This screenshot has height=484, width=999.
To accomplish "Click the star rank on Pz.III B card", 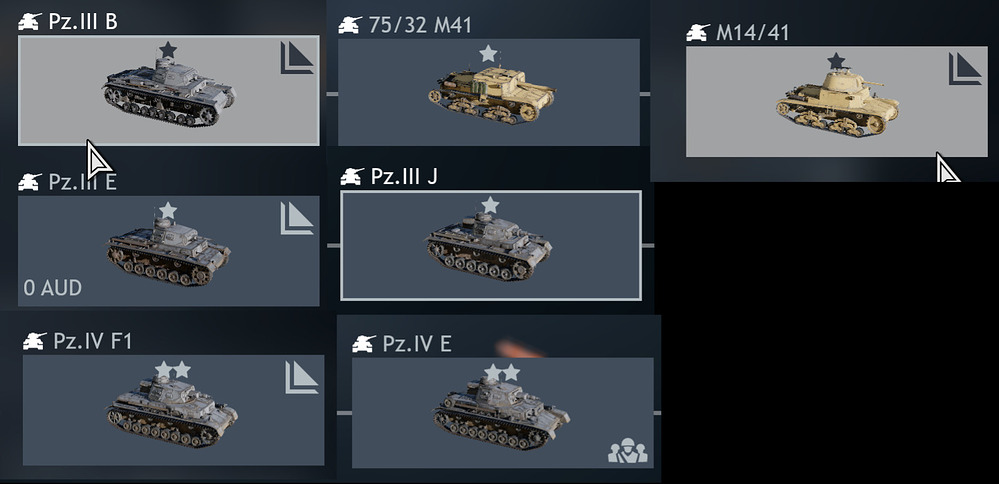I will [168, 50].
